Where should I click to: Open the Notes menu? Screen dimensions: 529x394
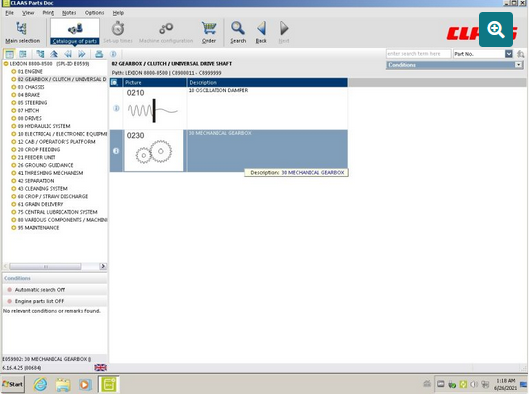point(69,13)
